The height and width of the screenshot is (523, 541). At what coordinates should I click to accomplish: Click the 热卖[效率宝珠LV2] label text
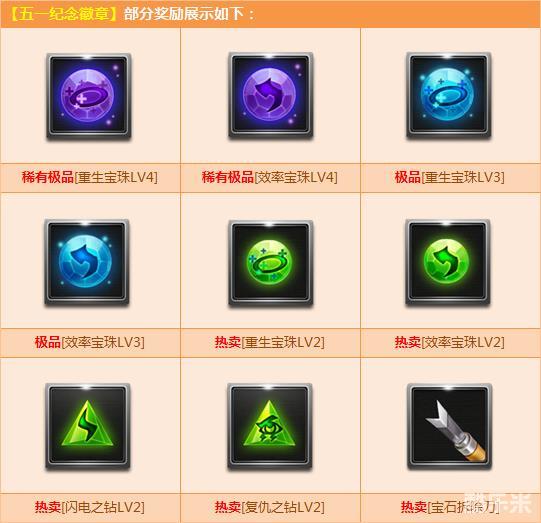(x=450, y=342)
